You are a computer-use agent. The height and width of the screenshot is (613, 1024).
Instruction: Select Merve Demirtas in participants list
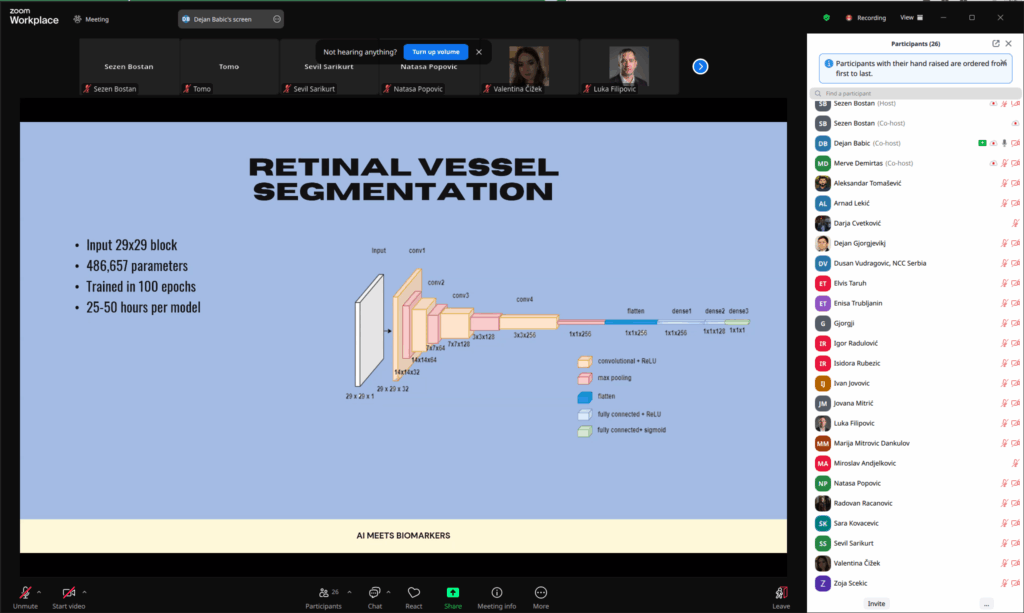[916, 163]
